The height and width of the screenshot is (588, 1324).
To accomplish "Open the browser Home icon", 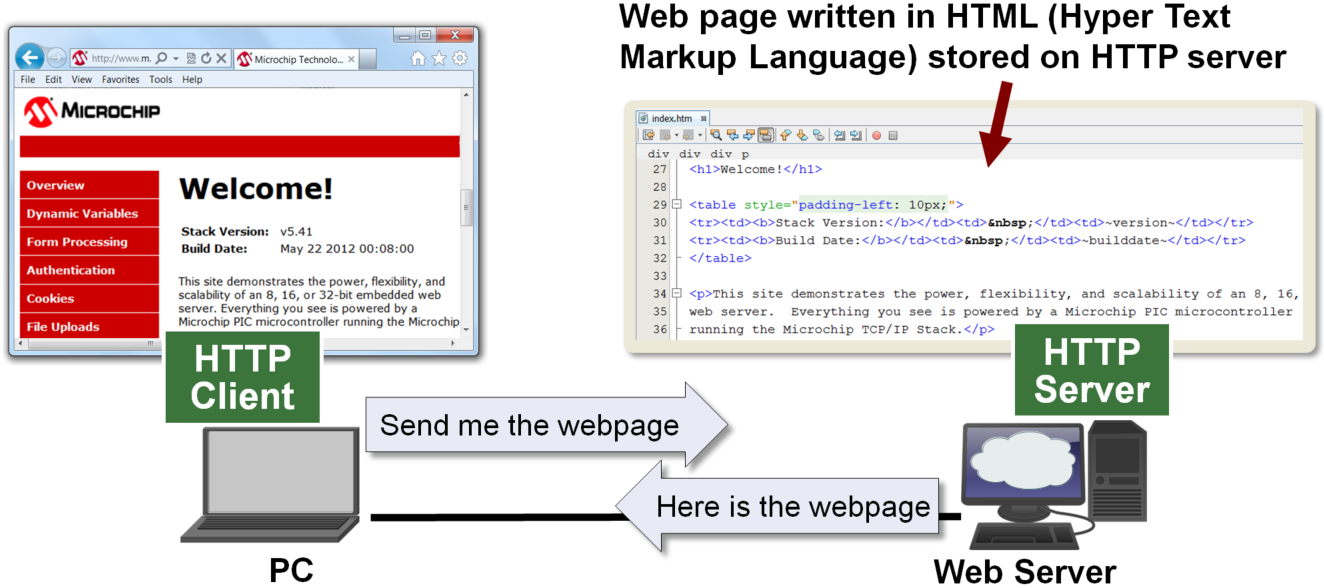I will [418, 56].
